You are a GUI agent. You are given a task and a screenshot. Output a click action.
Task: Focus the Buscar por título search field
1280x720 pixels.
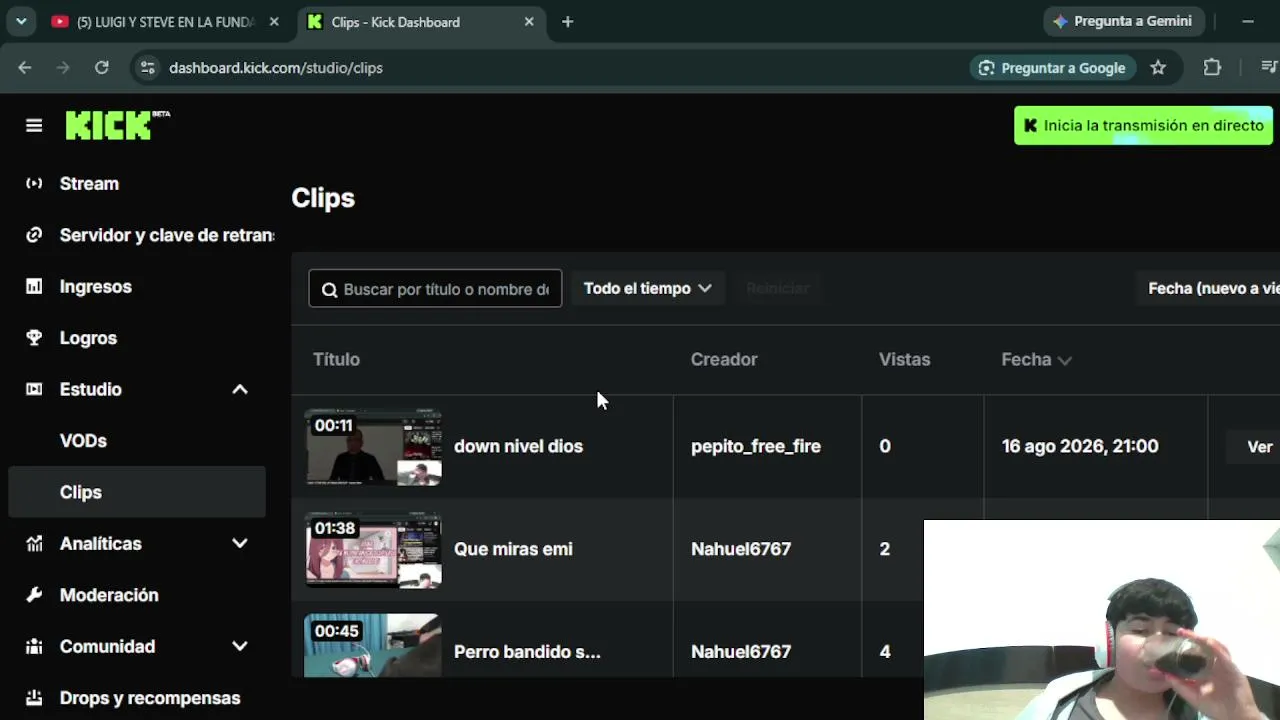pyautogui.click(x=435, y=289)
